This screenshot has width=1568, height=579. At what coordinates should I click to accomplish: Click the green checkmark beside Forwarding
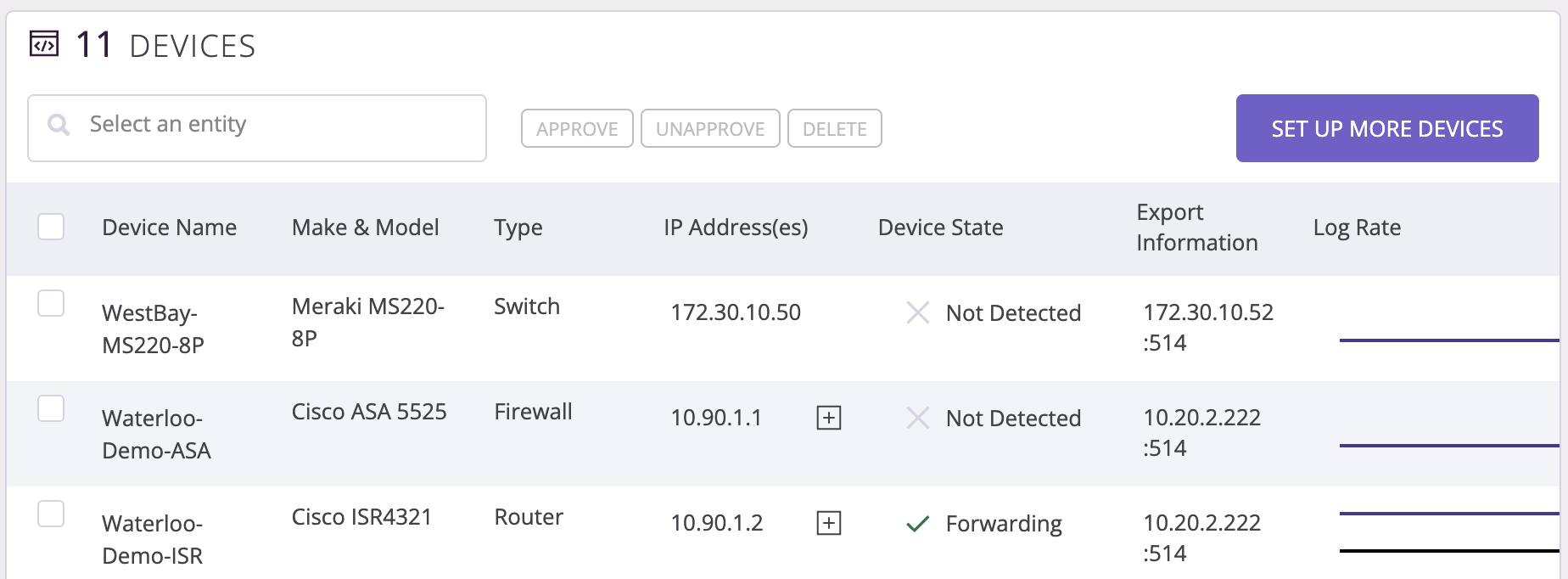click(917, 524)
